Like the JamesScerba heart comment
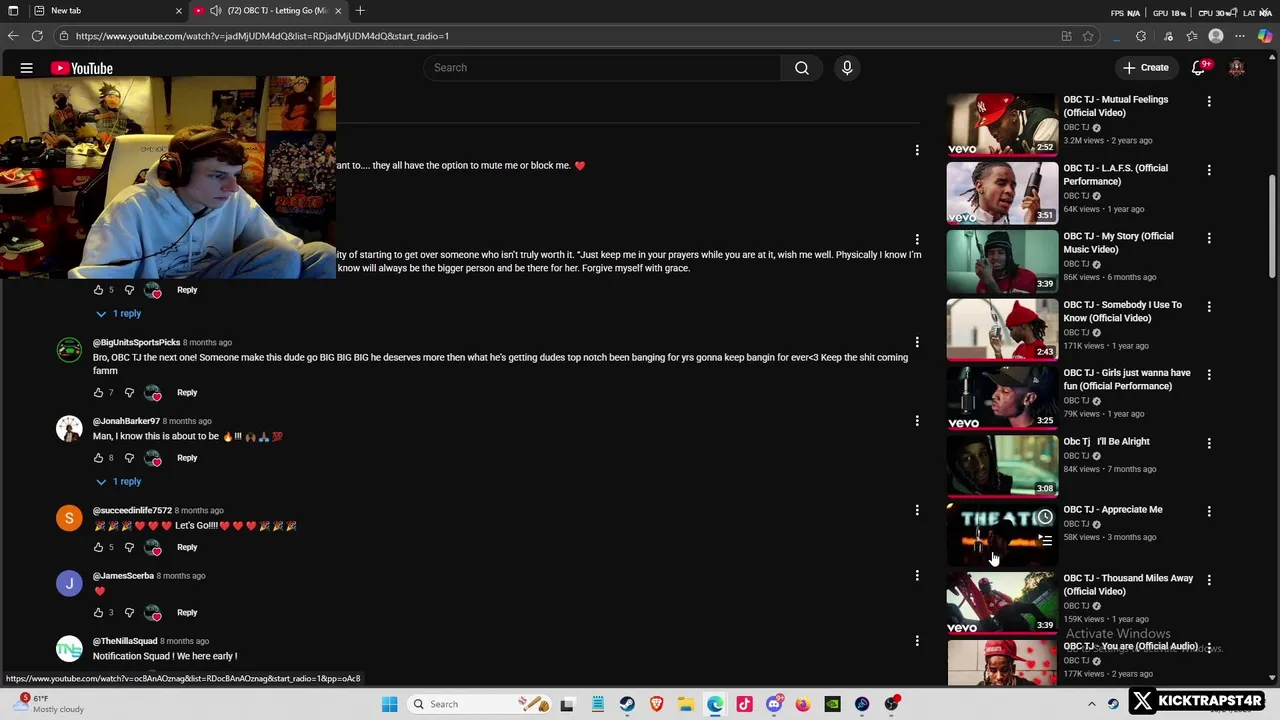The image size is (1280, 720). point(98,613)
